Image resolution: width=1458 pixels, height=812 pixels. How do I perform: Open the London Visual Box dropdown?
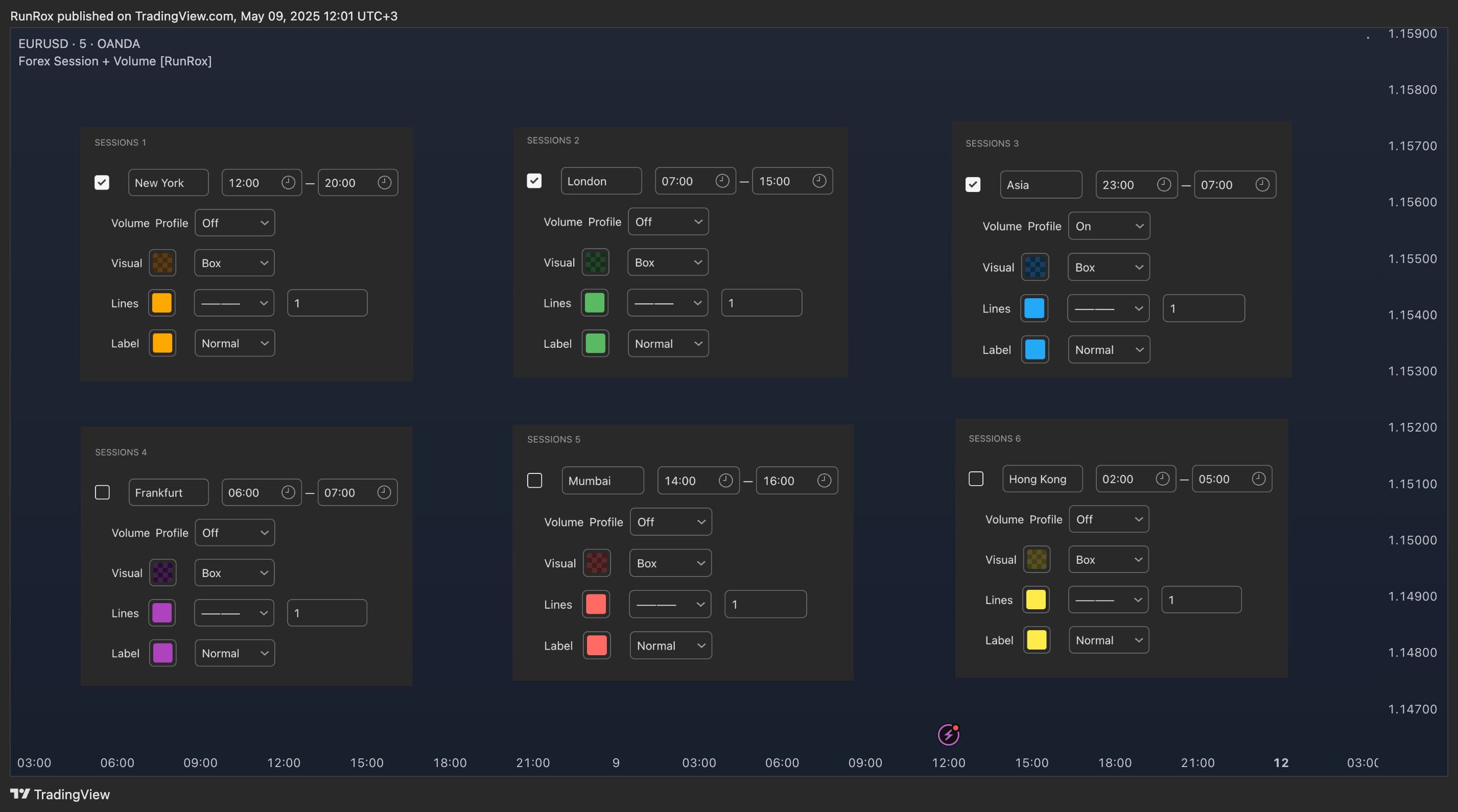tap(668, 262)
